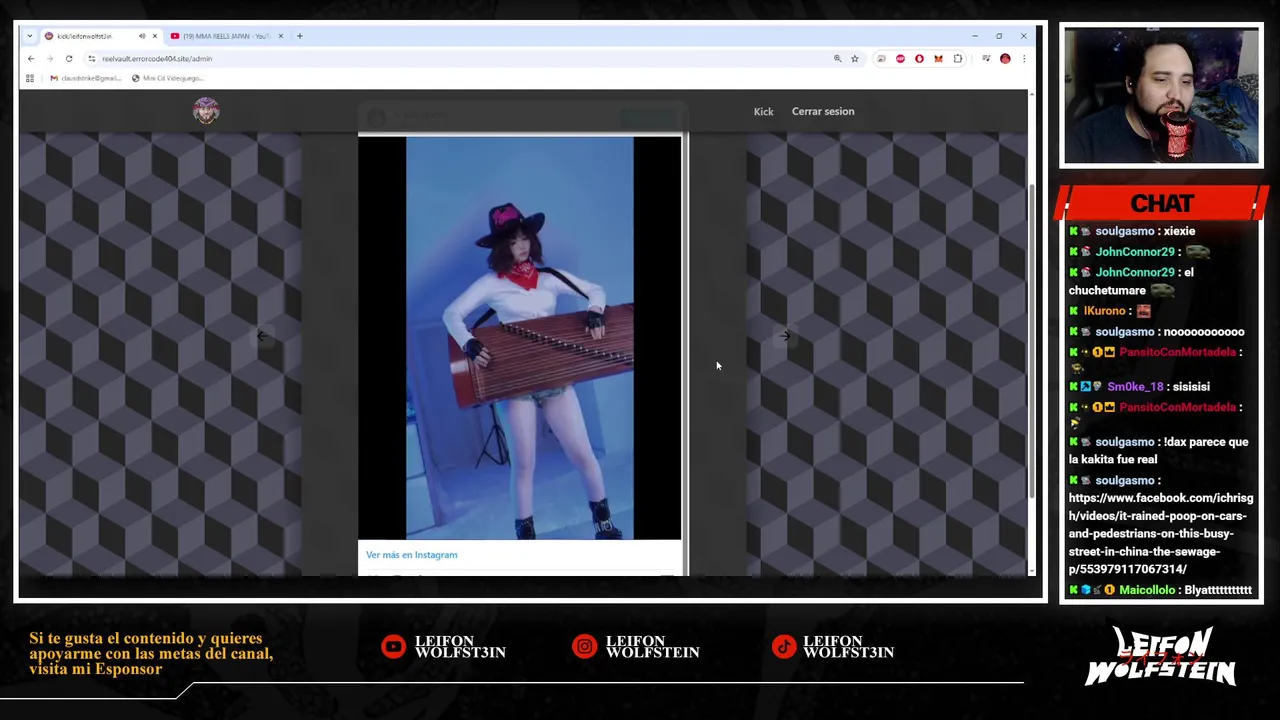The image size is (1280, 720).
Task: Click the username Sm0ke_18 in chat
Action: pos(1135,387)
